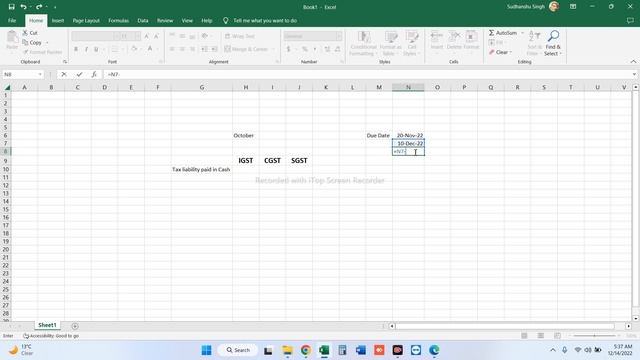Select the CGST header cell
Viewport: 640px width, 360px height.
(x=272, y=160)
